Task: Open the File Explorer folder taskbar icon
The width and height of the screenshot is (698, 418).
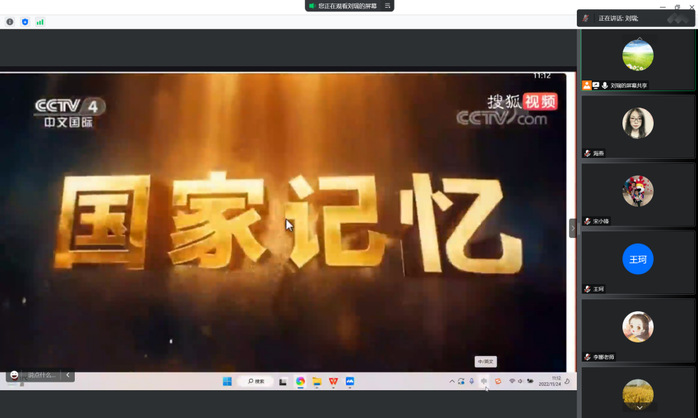Action: point(316,381)
